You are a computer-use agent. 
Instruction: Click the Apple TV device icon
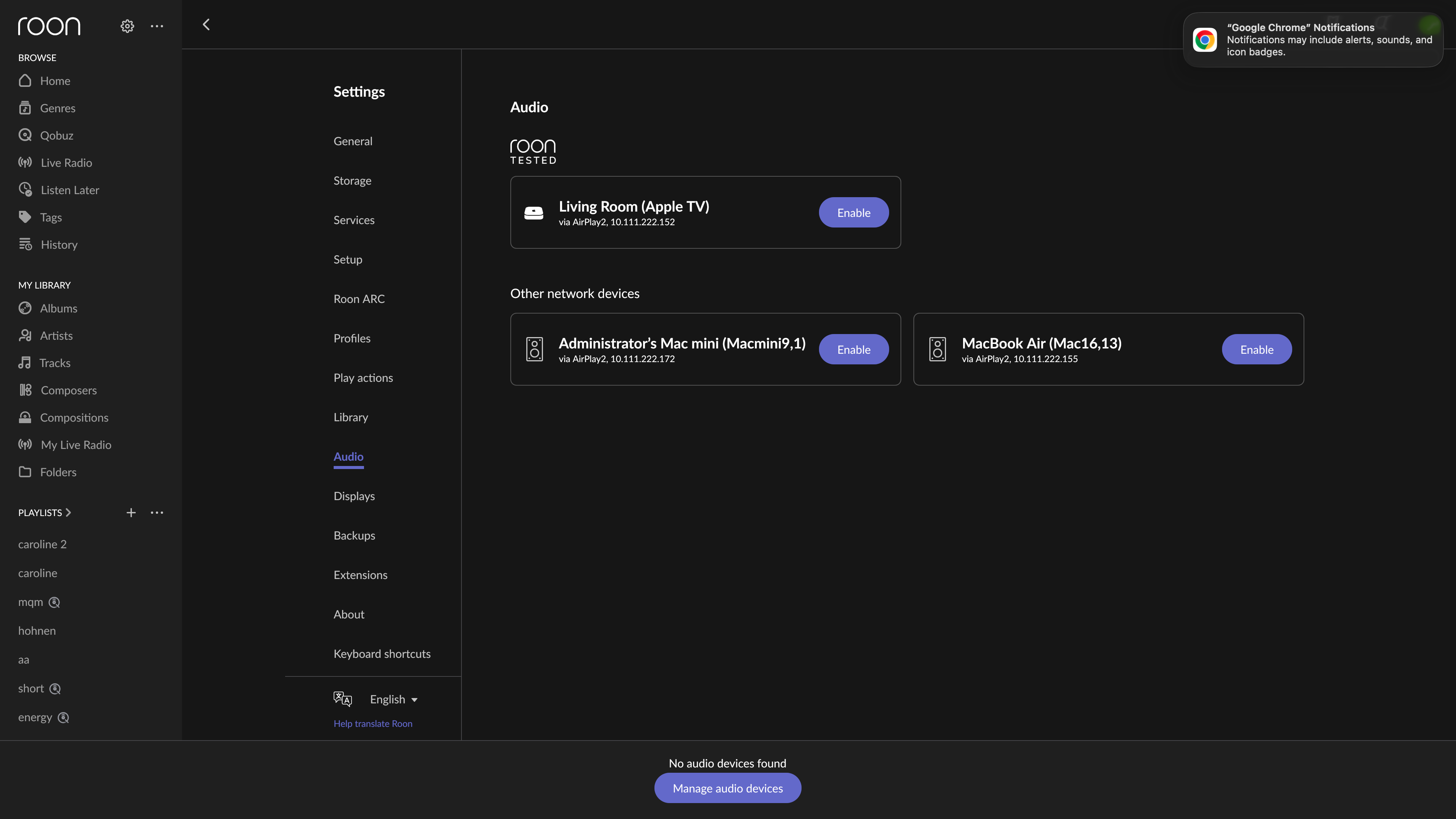tap(533, 212)
